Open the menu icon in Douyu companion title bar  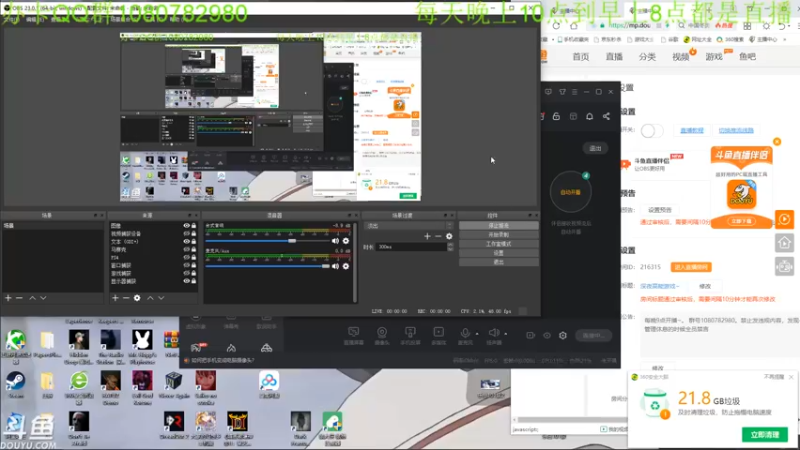[574, 92]
